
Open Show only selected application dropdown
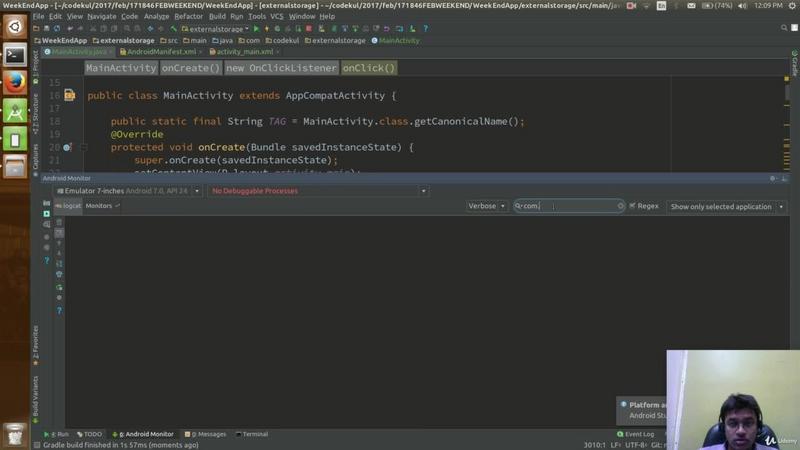click(727, 206)
